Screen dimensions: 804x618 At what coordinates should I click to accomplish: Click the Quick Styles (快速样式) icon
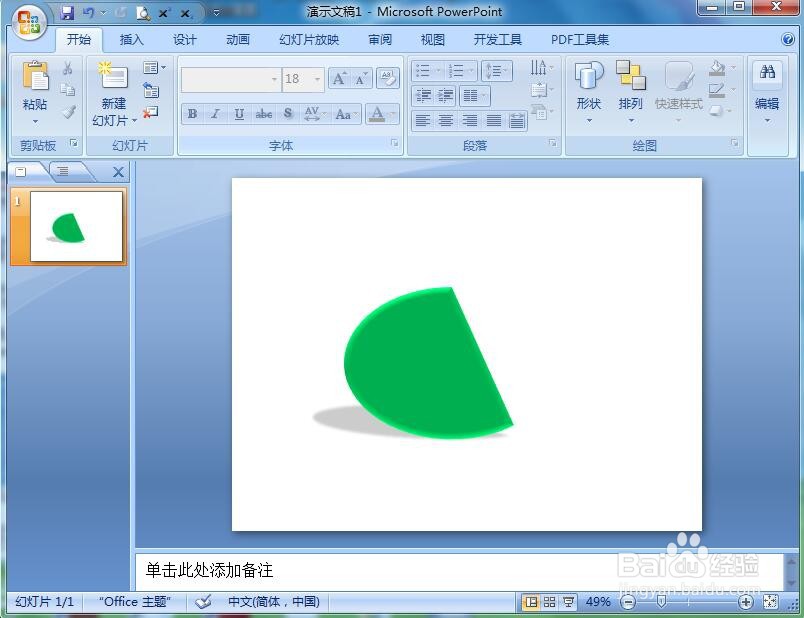tap(678, 88)
